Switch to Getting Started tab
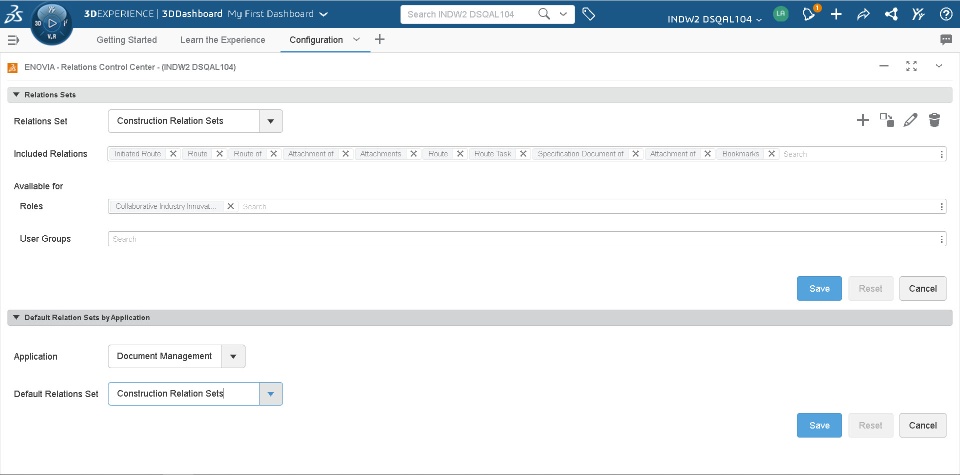Image resolution: width=960 pixels, height=475 pixels. [x=127, y=40]
